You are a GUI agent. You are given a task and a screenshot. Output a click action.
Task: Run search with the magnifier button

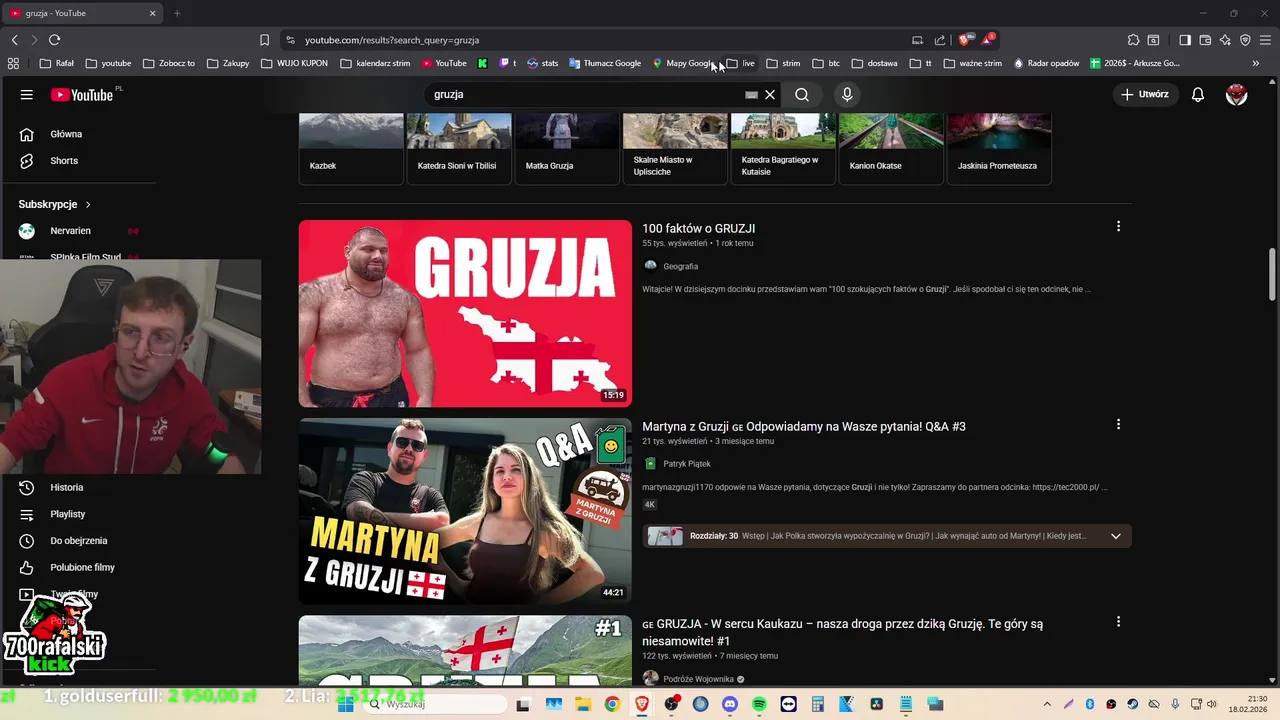pos(802,94)
